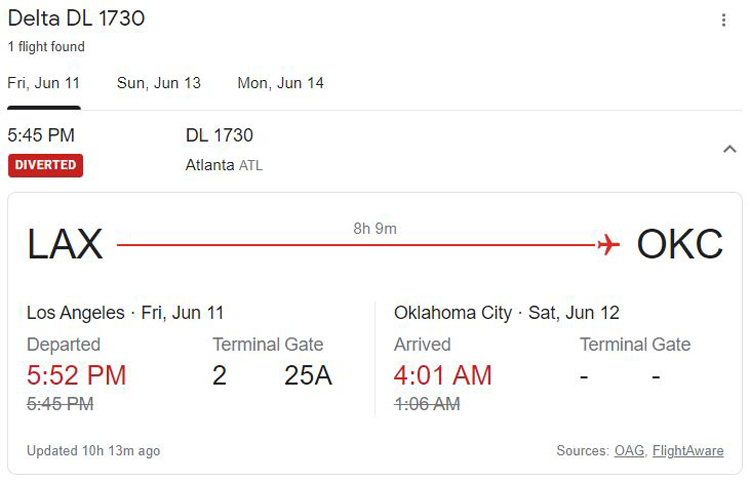Click the 4:01 AM actual arrival time
Screen dimensions: 750x481
(443, 375)
